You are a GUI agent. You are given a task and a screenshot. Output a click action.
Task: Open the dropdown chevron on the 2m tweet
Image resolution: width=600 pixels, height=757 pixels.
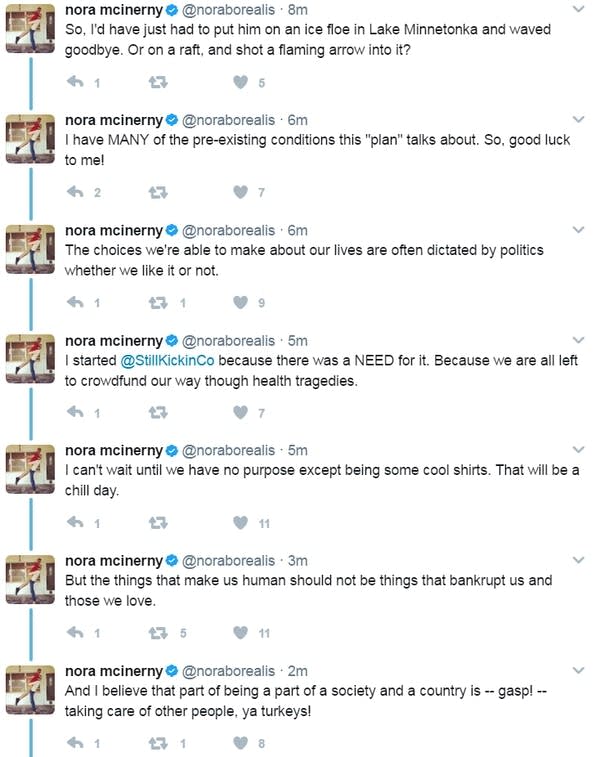click(578, 670)
